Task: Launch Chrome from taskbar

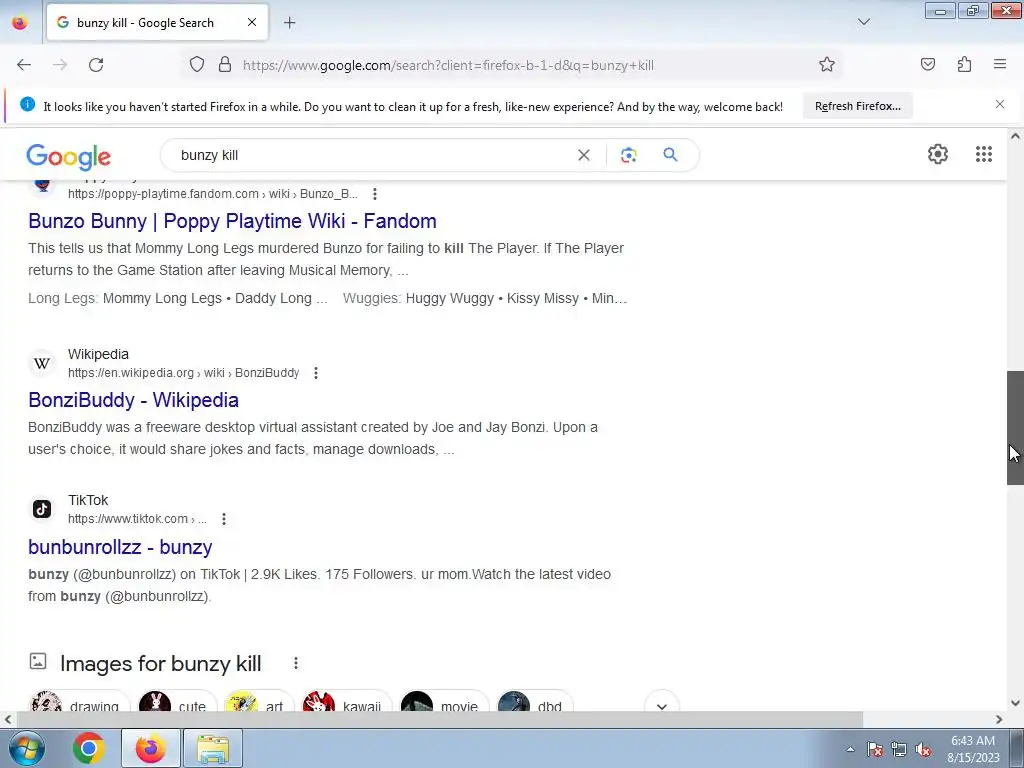Action: coord(89,748)
